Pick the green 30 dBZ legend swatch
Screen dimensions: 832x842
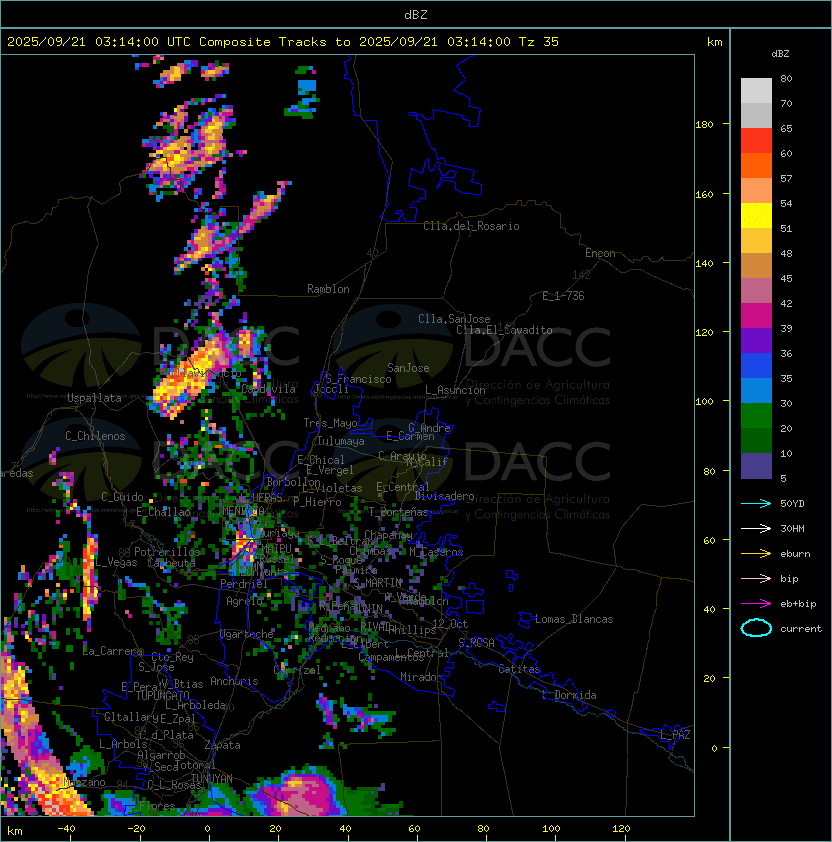click(756, 415)
